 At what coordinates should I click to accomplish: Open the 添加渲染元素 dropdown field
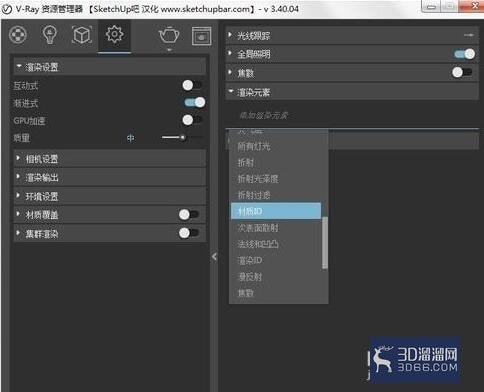coord(352,116)
